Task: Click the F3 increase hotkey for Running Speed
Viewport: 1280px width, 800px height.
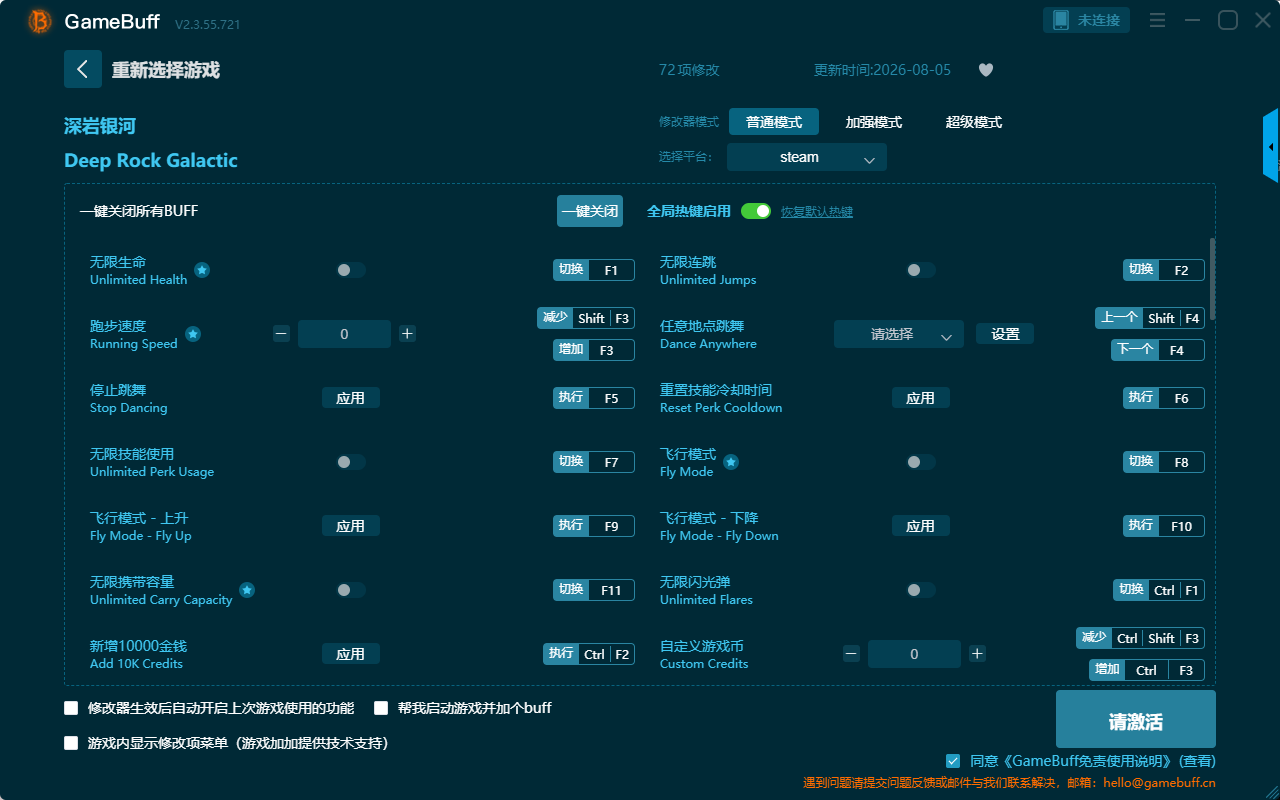Action: [594, 350]
